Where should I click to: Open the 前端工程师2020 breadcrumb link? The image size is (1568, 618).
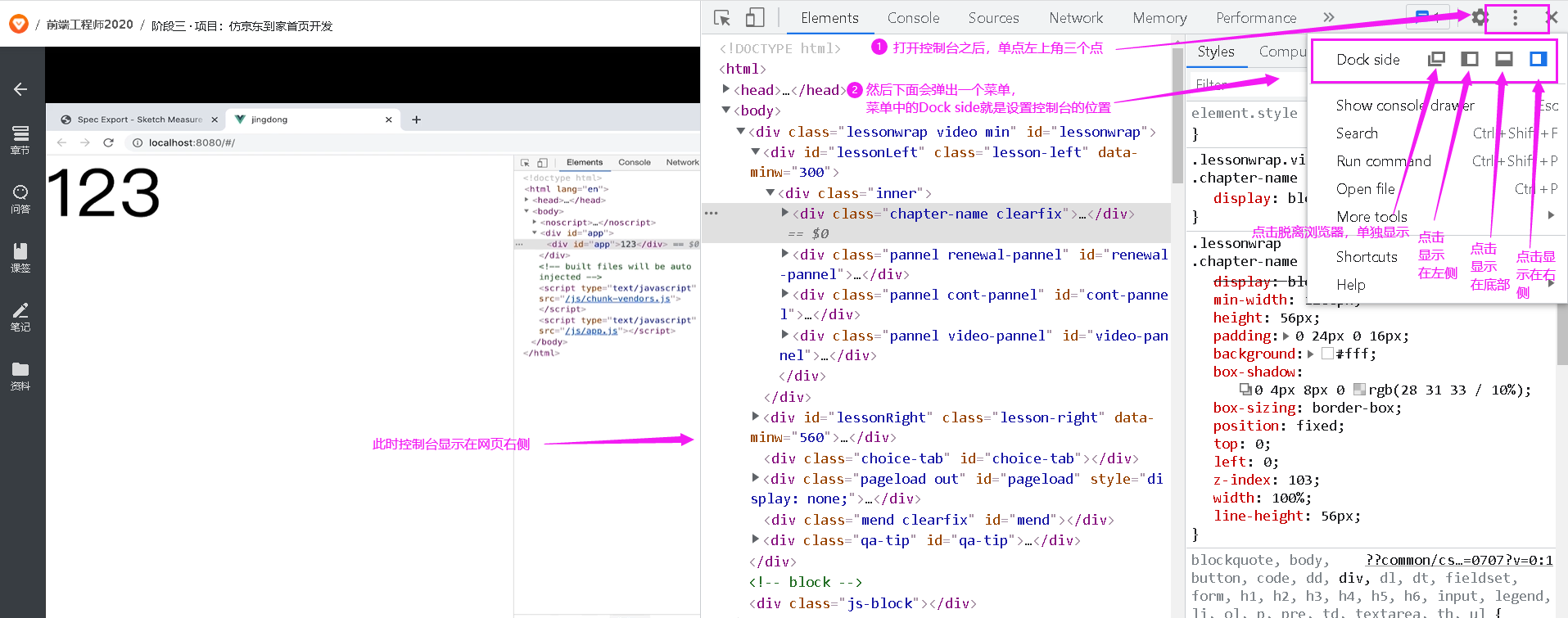tap(89, 25)
